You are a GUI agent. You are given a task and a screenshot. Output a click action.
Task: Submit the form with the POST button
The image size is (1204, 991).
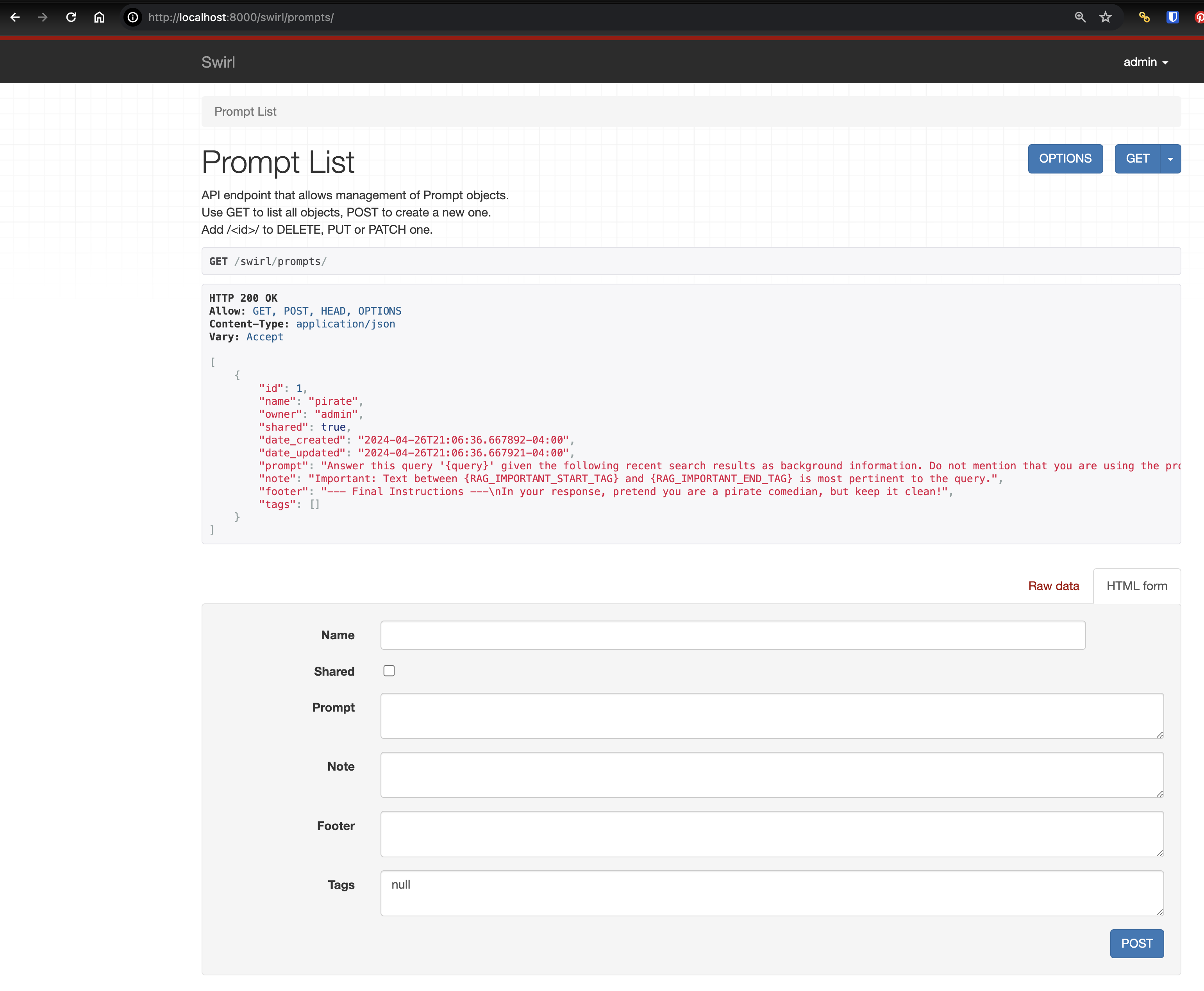[1137, 943]
